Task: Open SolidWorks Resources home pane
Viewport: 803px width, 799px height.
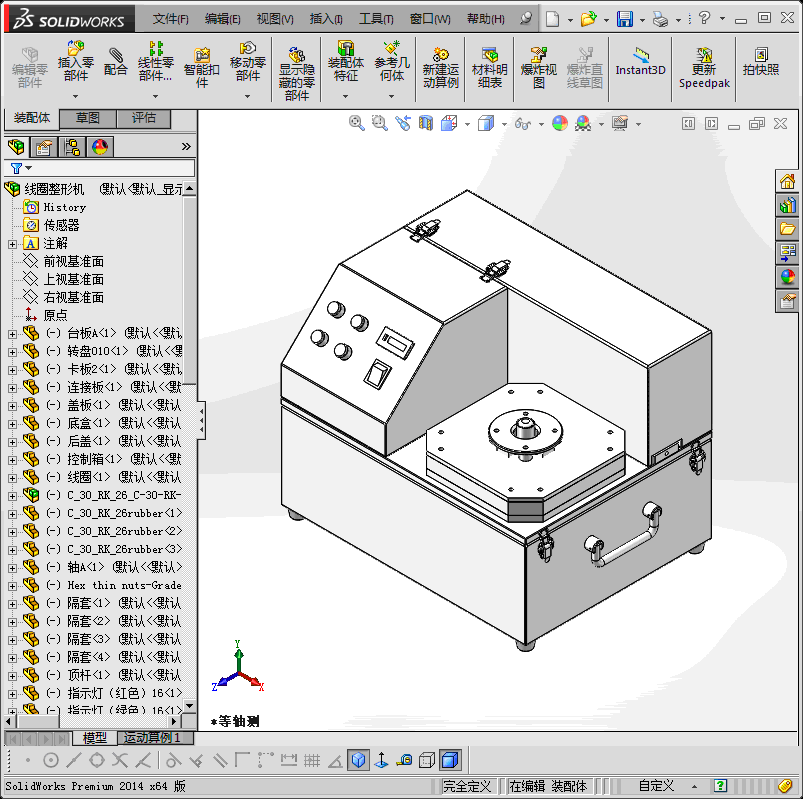Action: point(787,181)
